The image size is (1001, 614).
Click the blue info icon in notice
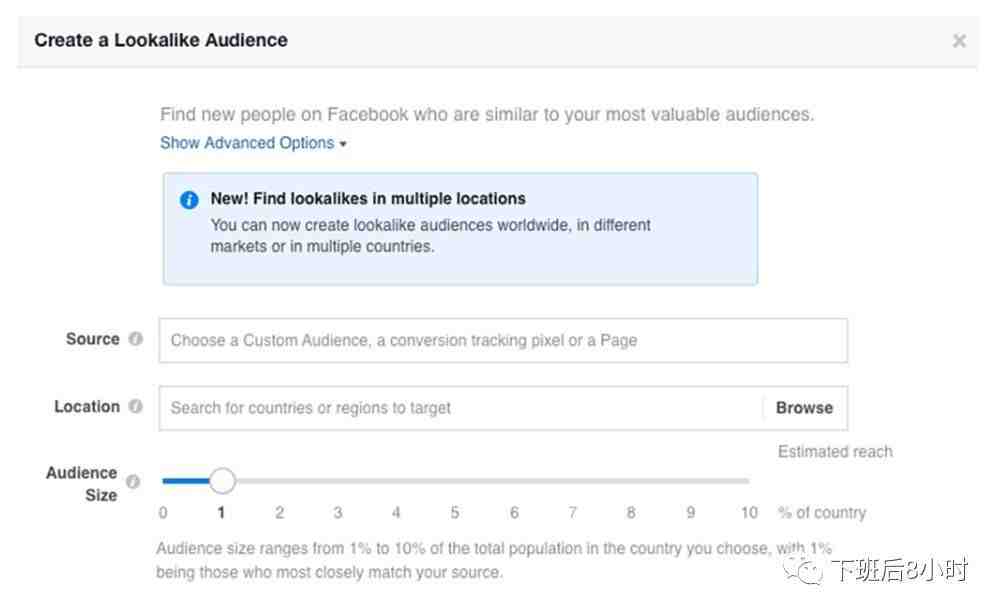click(189, 200)
